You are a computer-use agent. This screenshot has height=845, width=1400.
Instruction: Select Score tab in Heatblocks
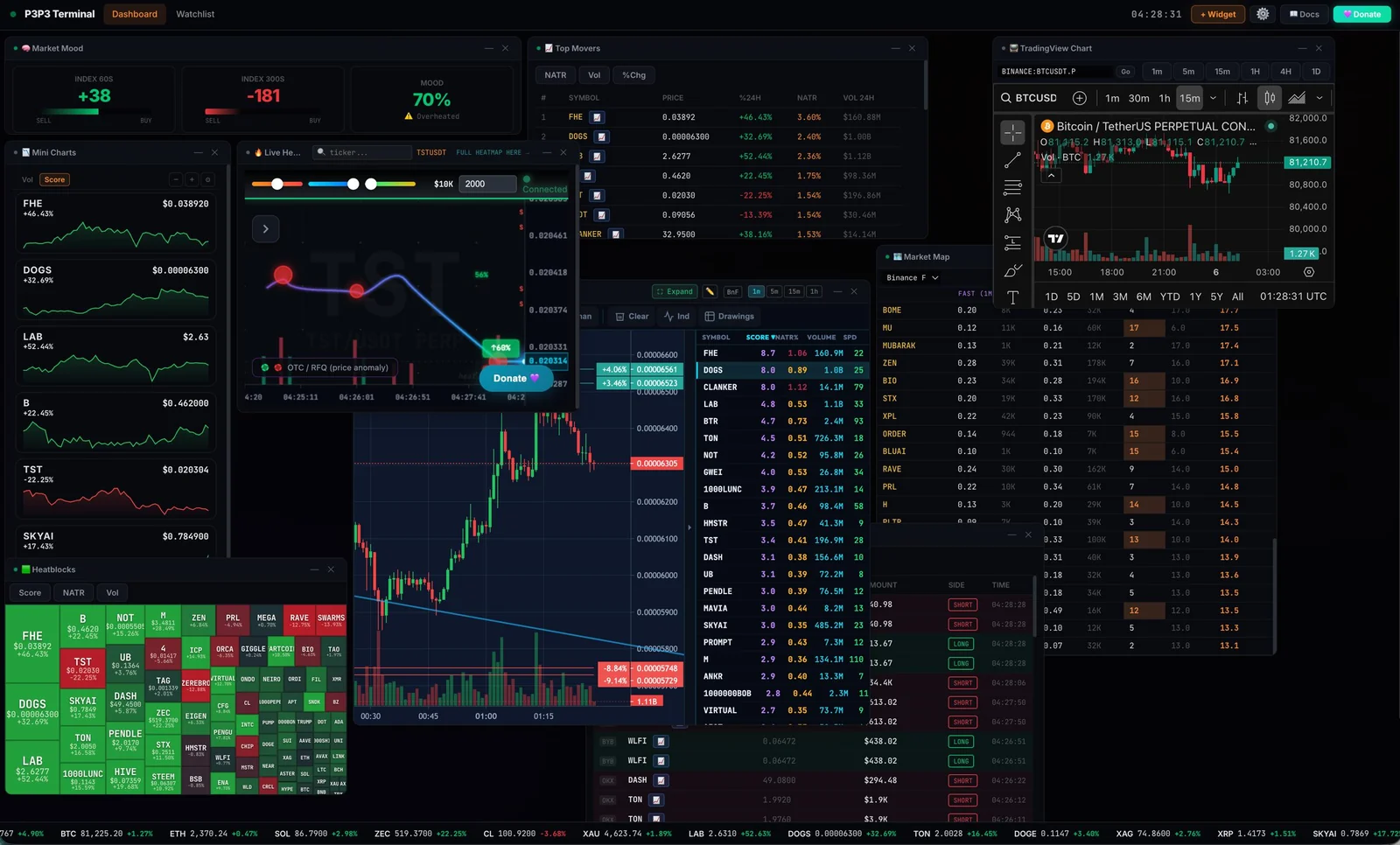tap(30, 592)
